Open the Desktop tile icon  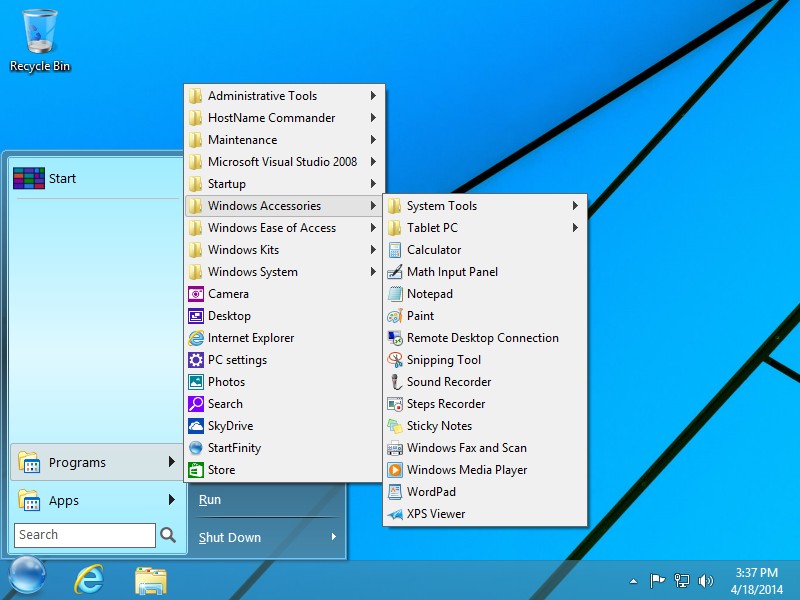tap(196, 316)
